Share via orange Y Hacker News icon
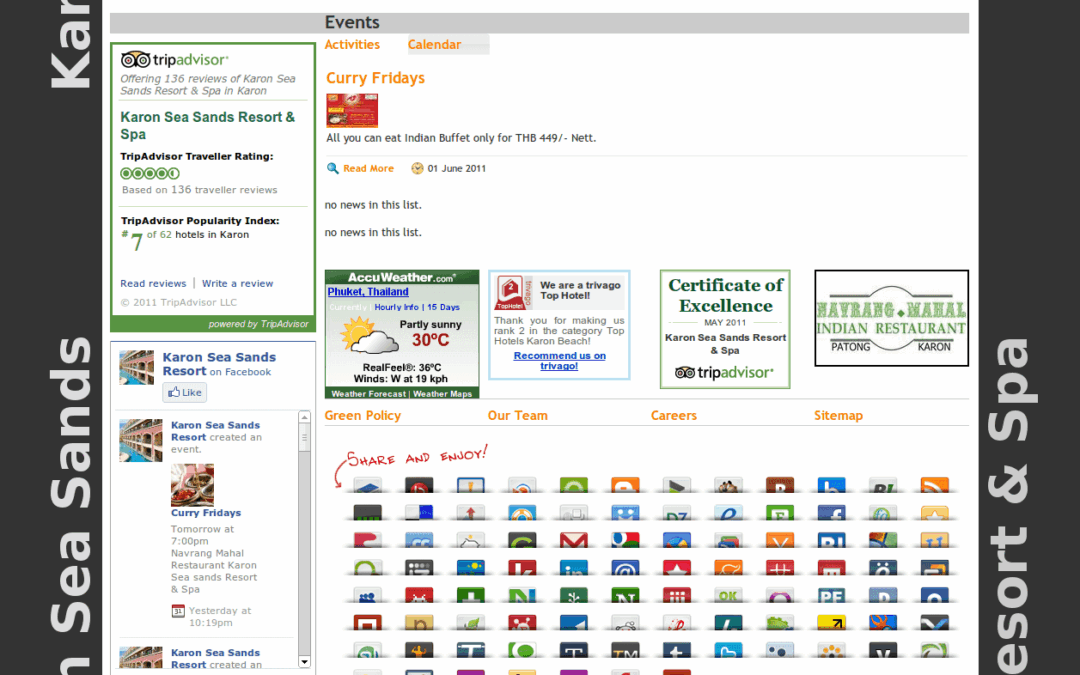Viewport: 1080px width, 675px height. coord(780,540)
